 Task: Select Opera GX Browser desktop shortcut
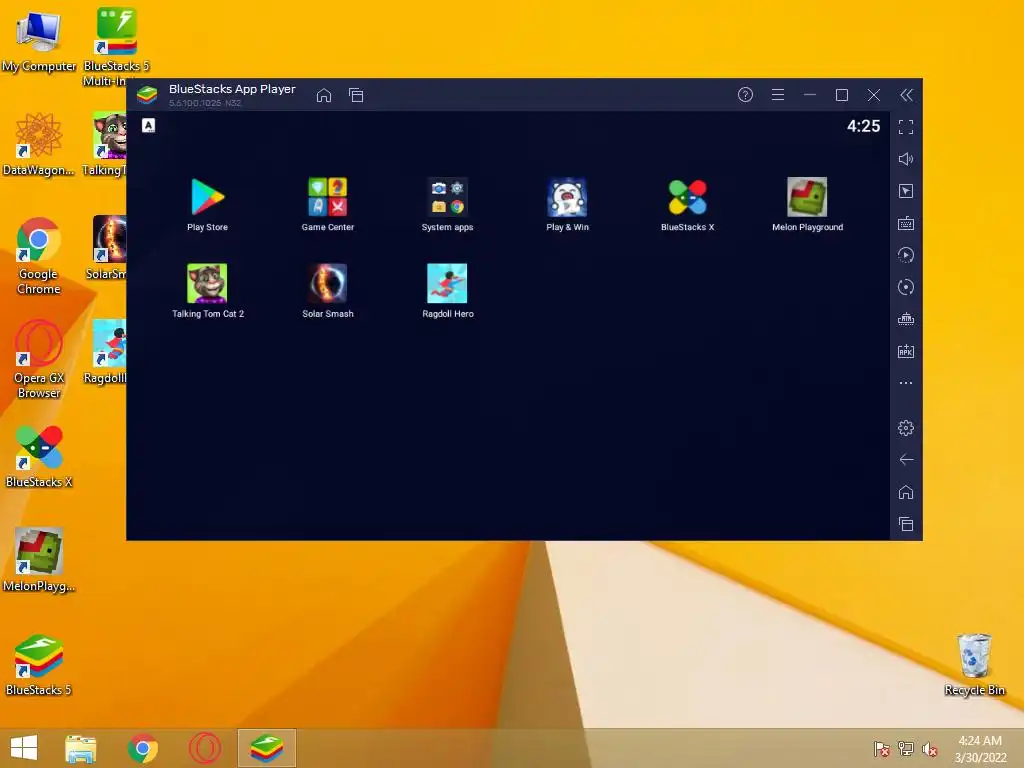tap(39, 359)
